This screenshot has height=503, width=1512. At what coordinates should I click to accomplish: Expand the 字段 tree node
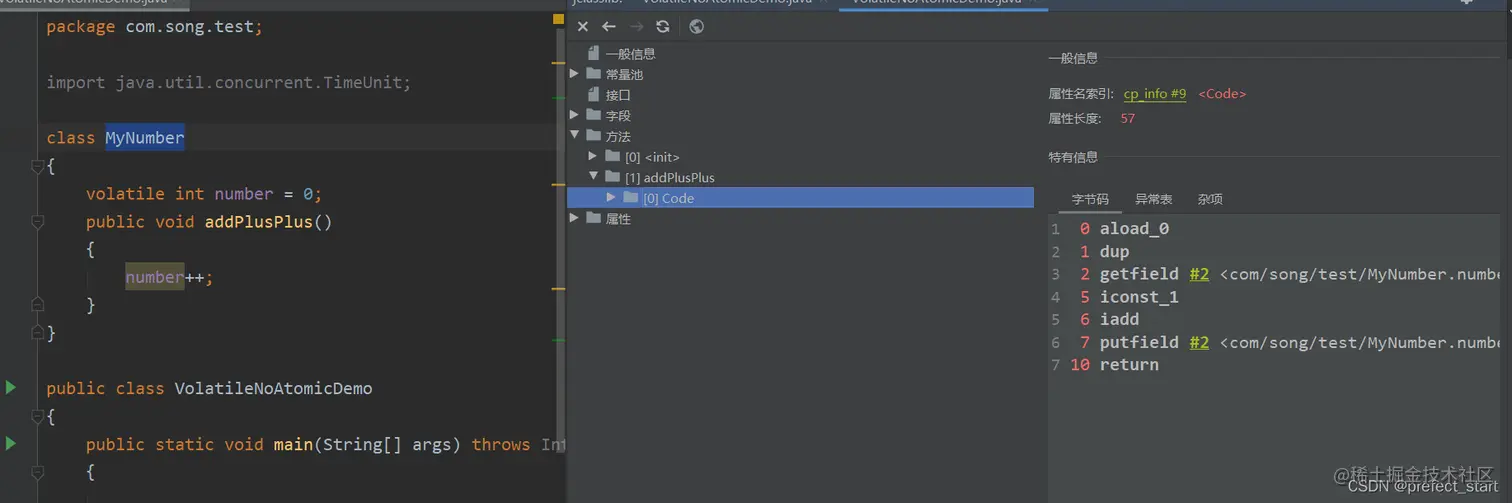pyautogui.click(x=574, y=115)
